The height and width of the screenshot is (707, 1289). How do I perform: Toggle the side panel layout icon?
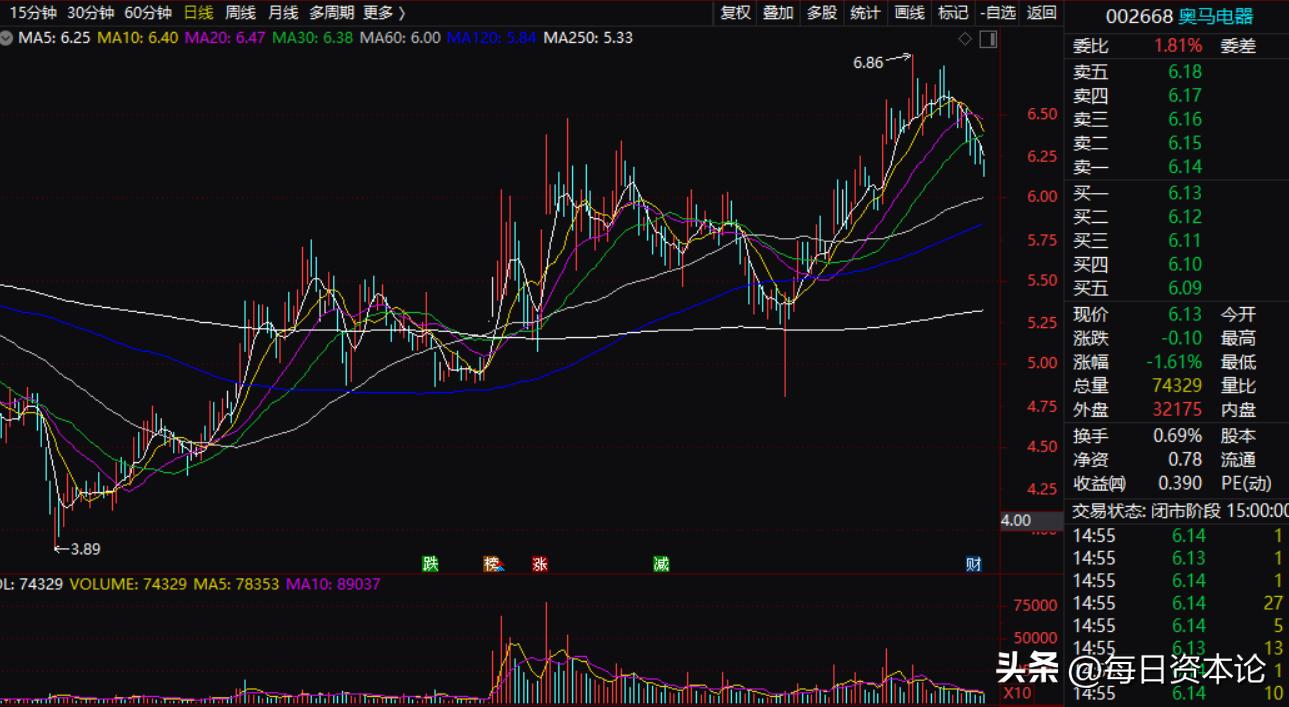[987, 39]
